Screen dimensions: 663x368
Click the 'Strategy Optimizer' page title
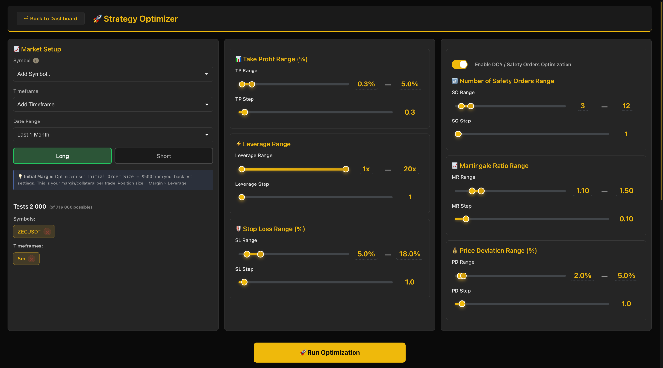click(141, 19)
